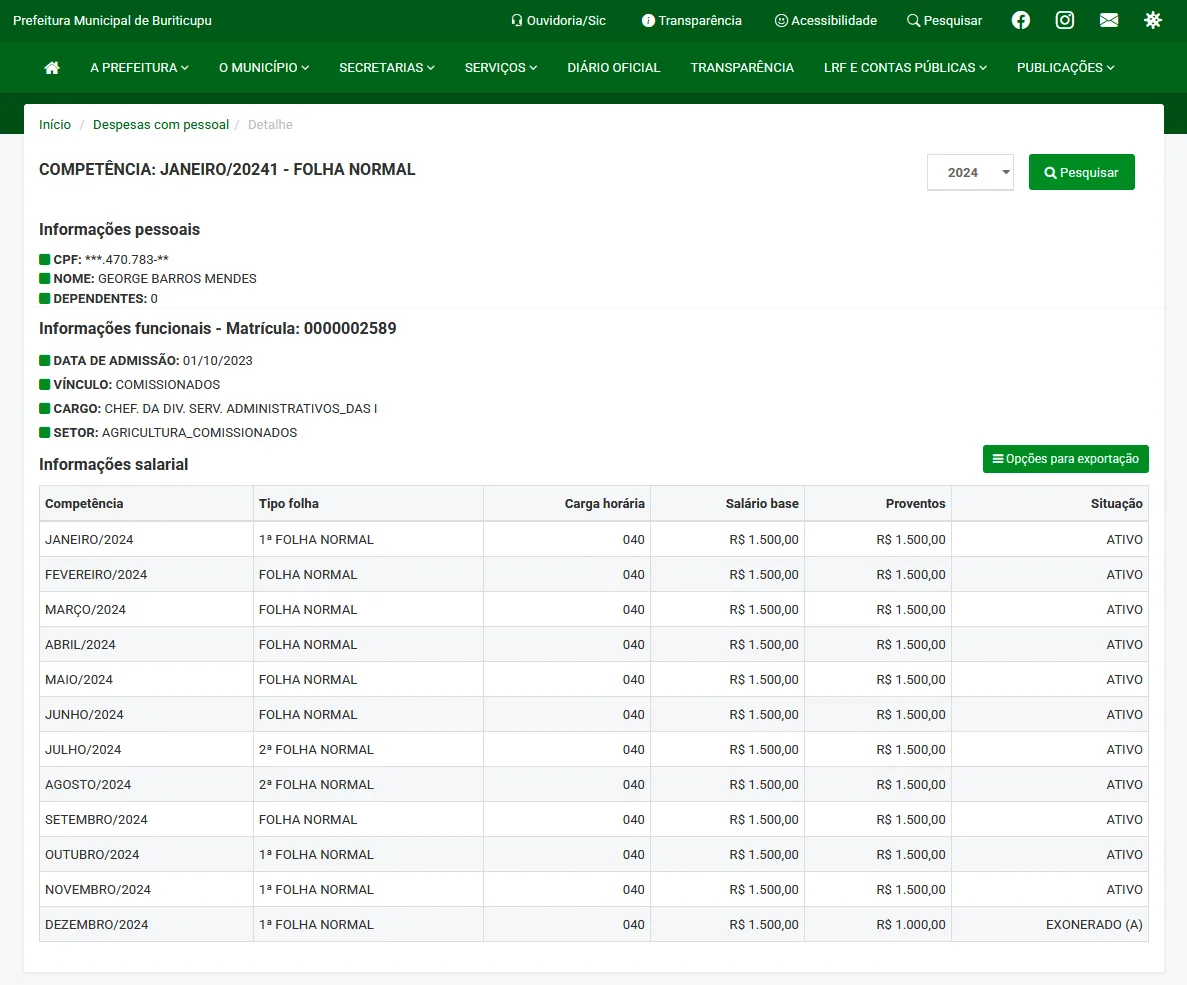1187x985 pixels.
Task: Open Ouvidoria/Sic headset link
Action: 558,20
